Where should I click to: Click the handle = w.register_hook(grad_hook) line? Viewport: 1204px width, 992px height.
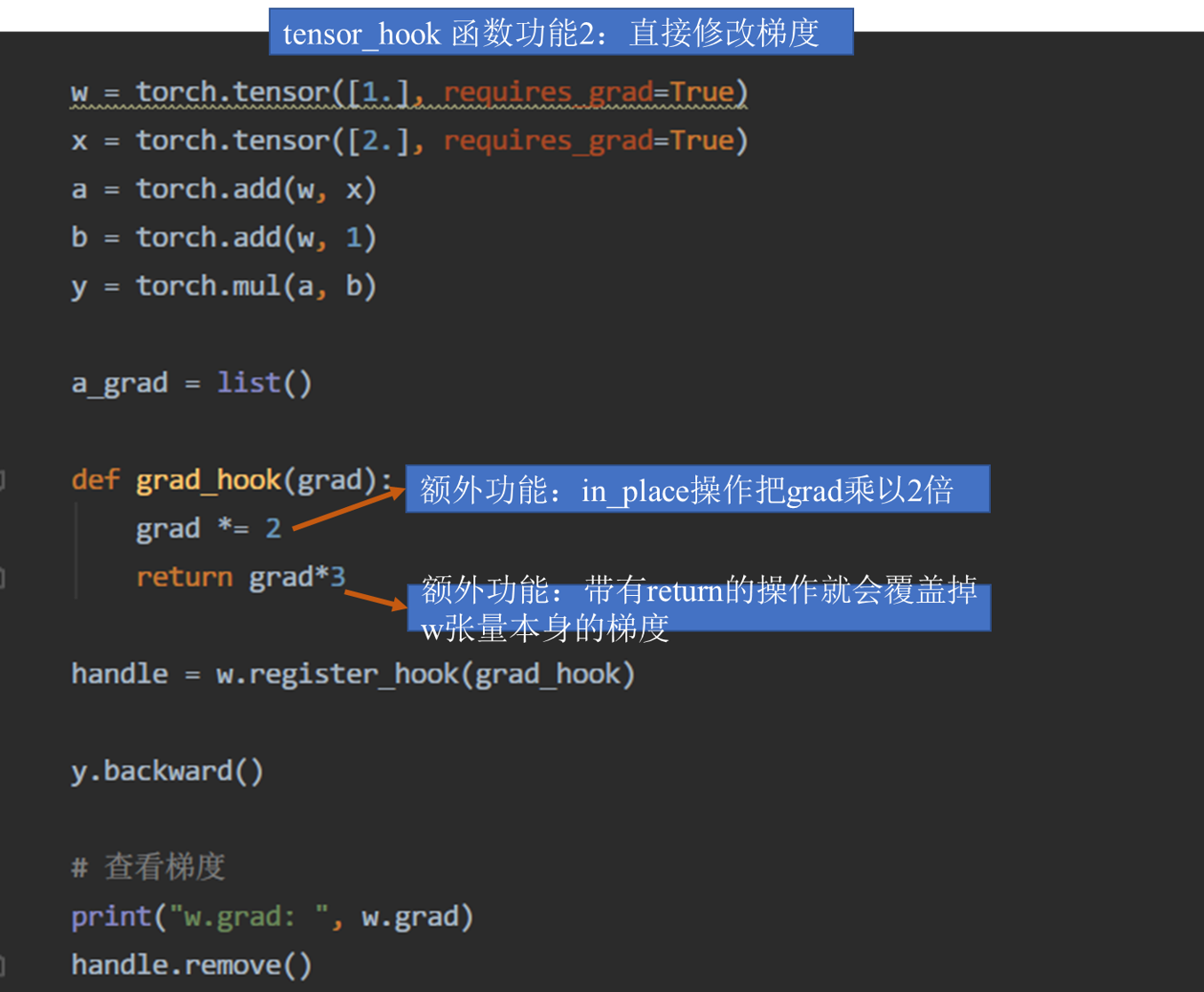(x=352, y=673)
